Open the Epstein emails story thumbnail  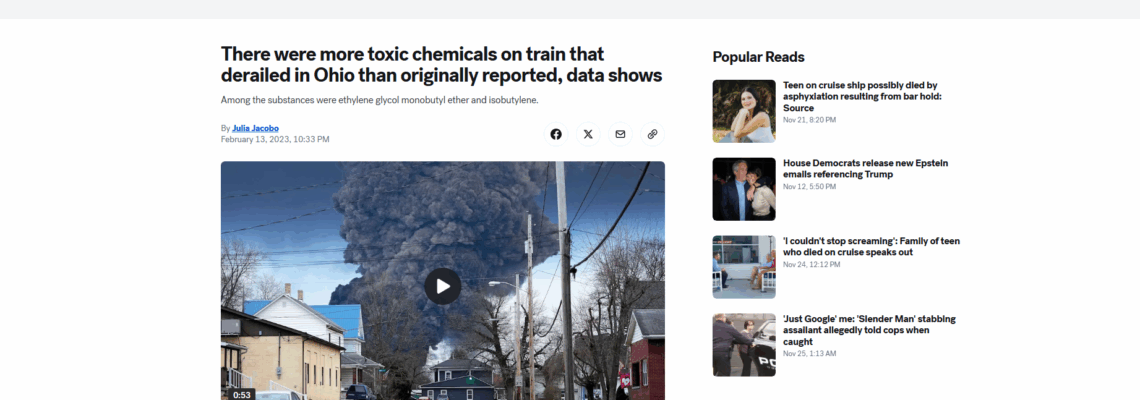[743, 189]
